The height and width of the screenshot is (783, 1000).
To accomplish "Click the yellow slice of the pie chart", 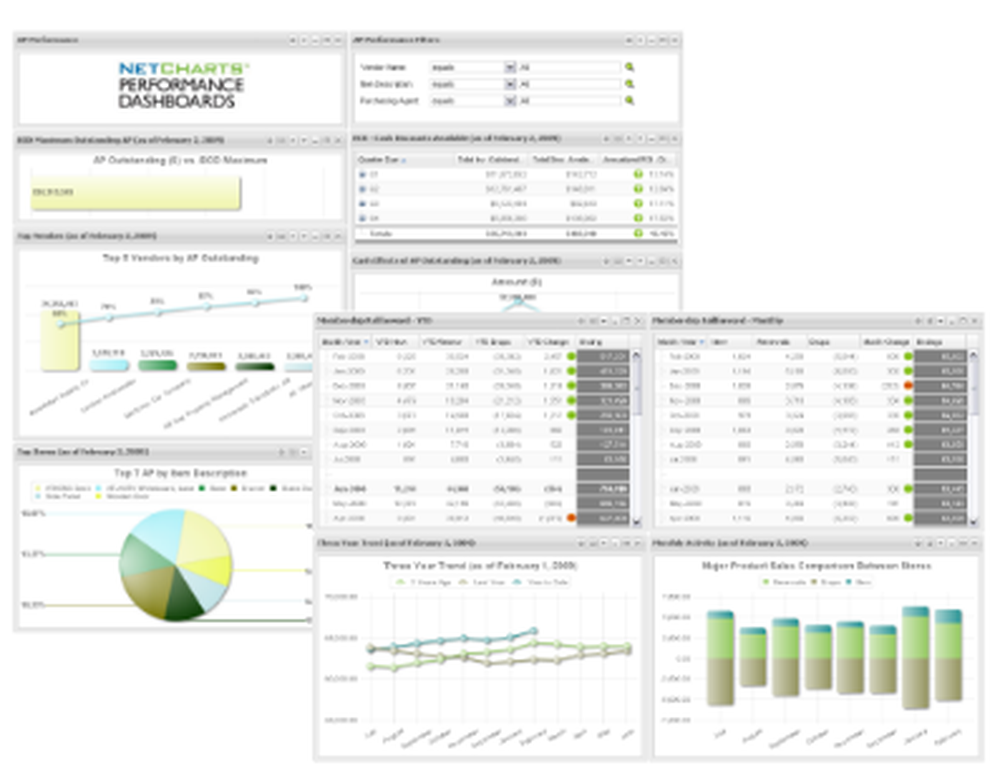I will tap(214, 571).
